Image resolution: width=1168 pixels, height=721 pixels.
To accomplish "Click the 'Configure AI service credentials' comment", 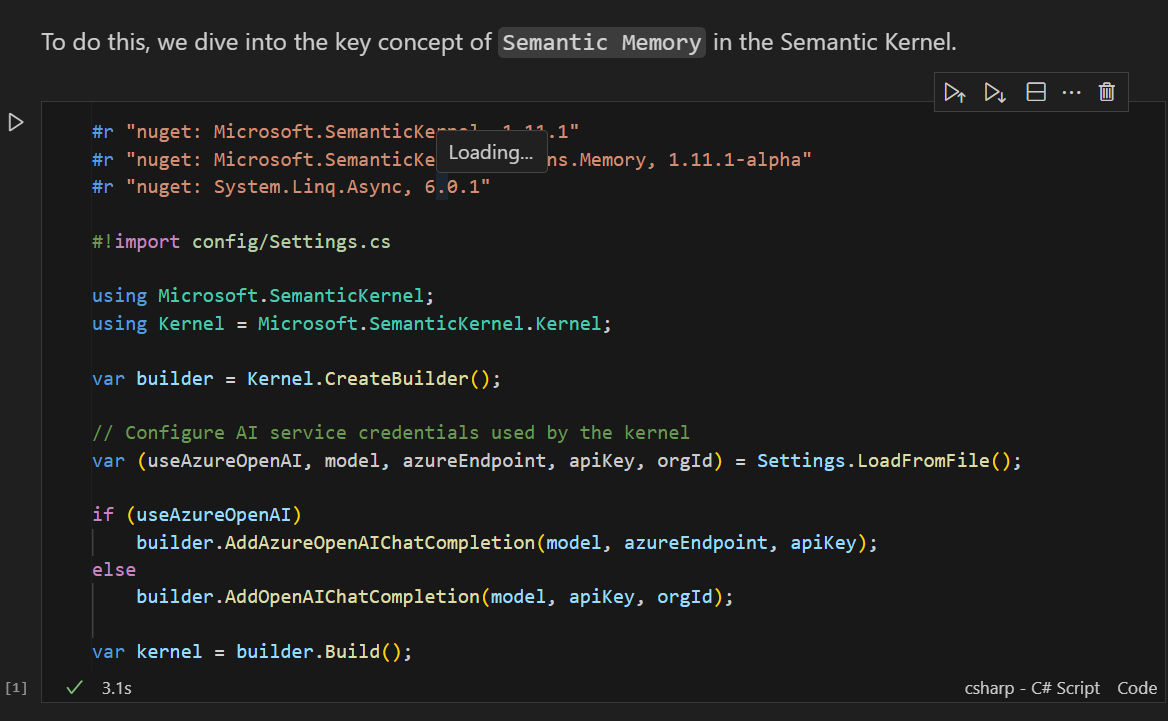I will pyautogui.click(x=390, y=433).
